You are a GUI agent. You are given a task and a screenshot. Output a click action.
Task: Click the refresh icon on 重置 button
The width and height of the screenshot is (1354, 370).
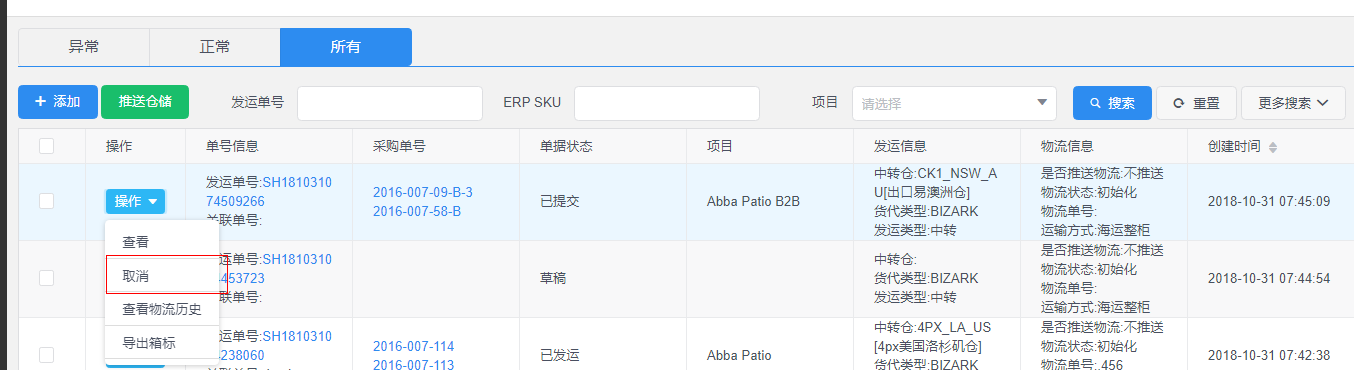click(x=1179, y=103)
